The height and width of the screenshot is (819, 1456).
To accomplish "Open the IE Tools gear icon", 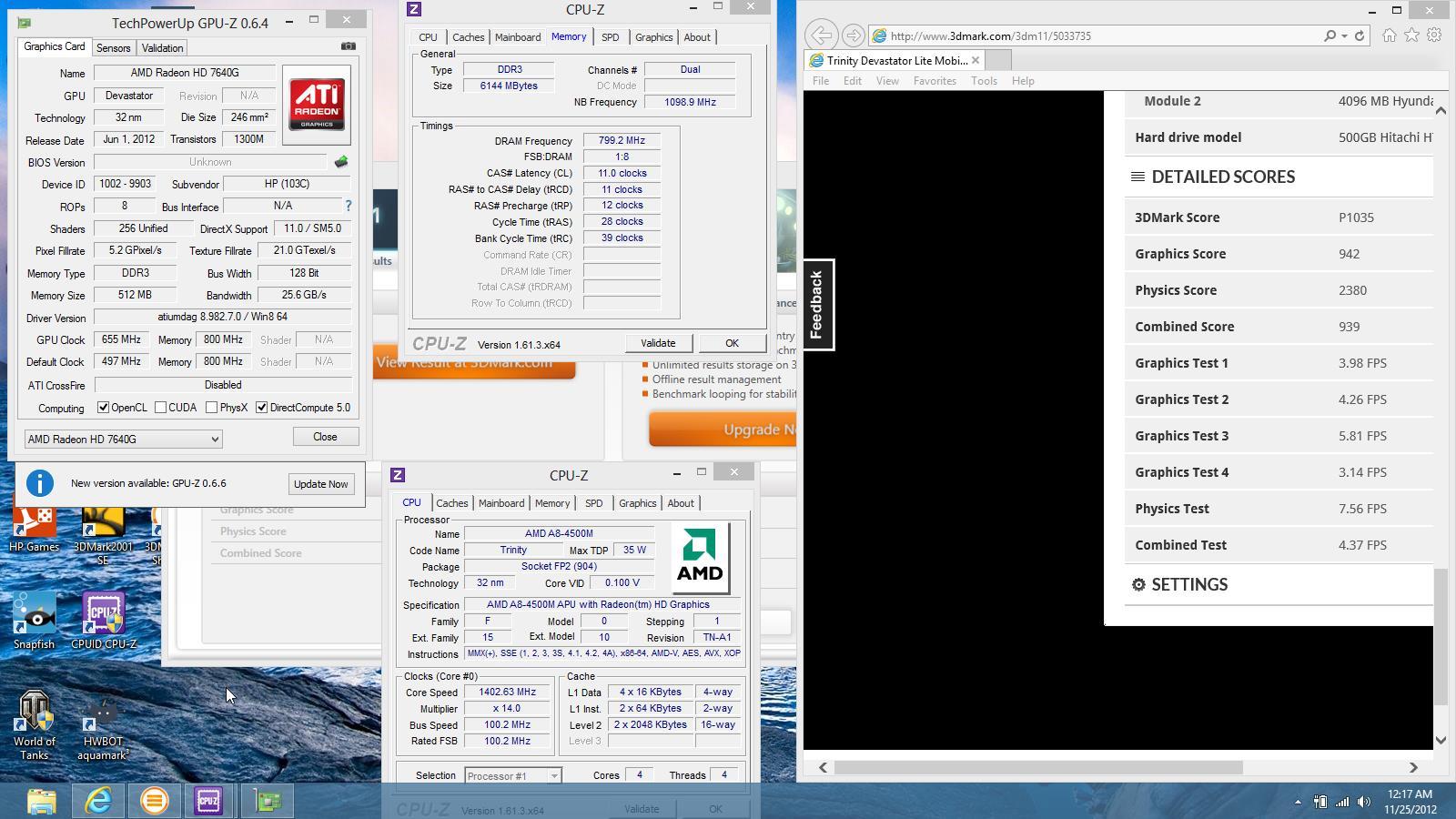I will [x=1434, y=35].
